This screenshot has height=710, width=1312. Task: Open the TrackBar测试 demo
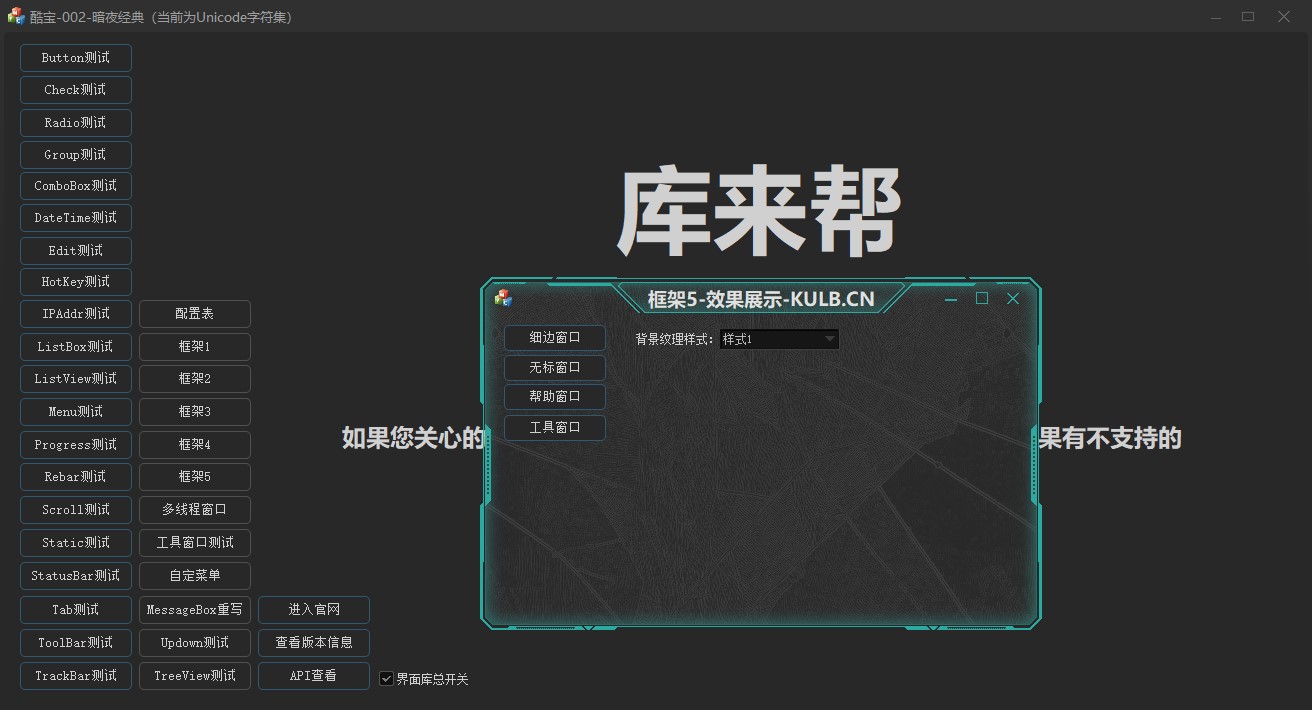(x=76, y=676)
